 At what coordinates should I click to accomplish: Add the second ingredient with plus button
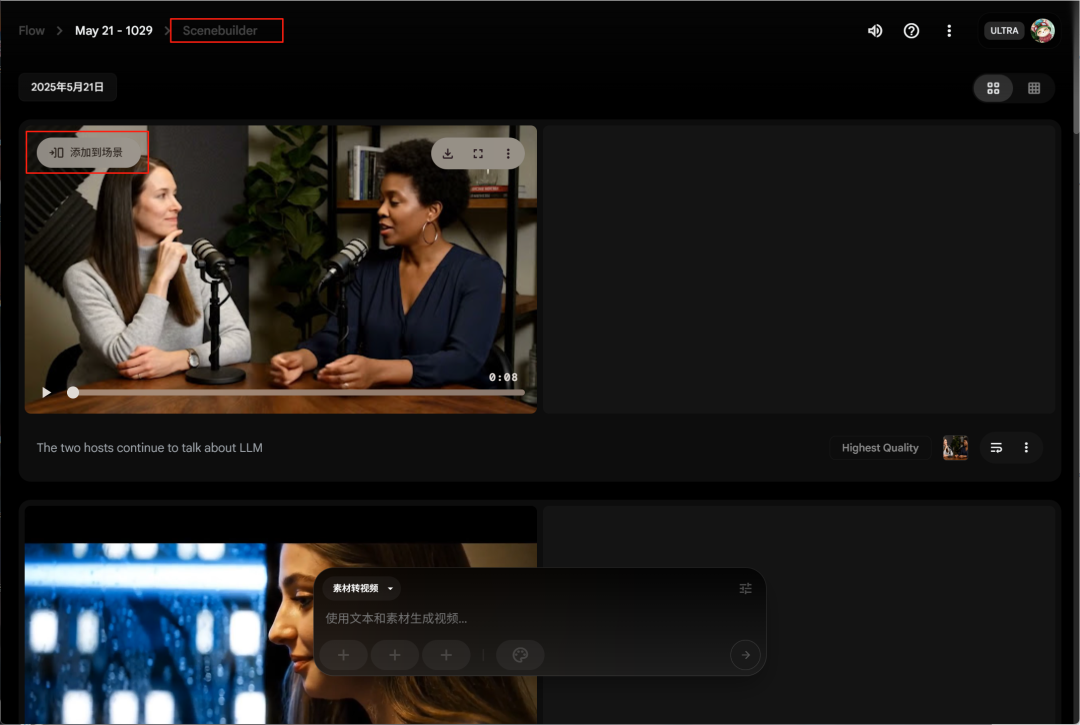[x=395, y=655]
